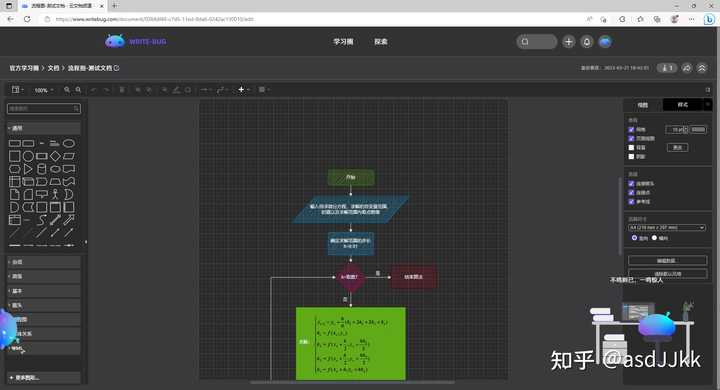Click the header search box
The image size is (720, 390).
coord(537,42)
